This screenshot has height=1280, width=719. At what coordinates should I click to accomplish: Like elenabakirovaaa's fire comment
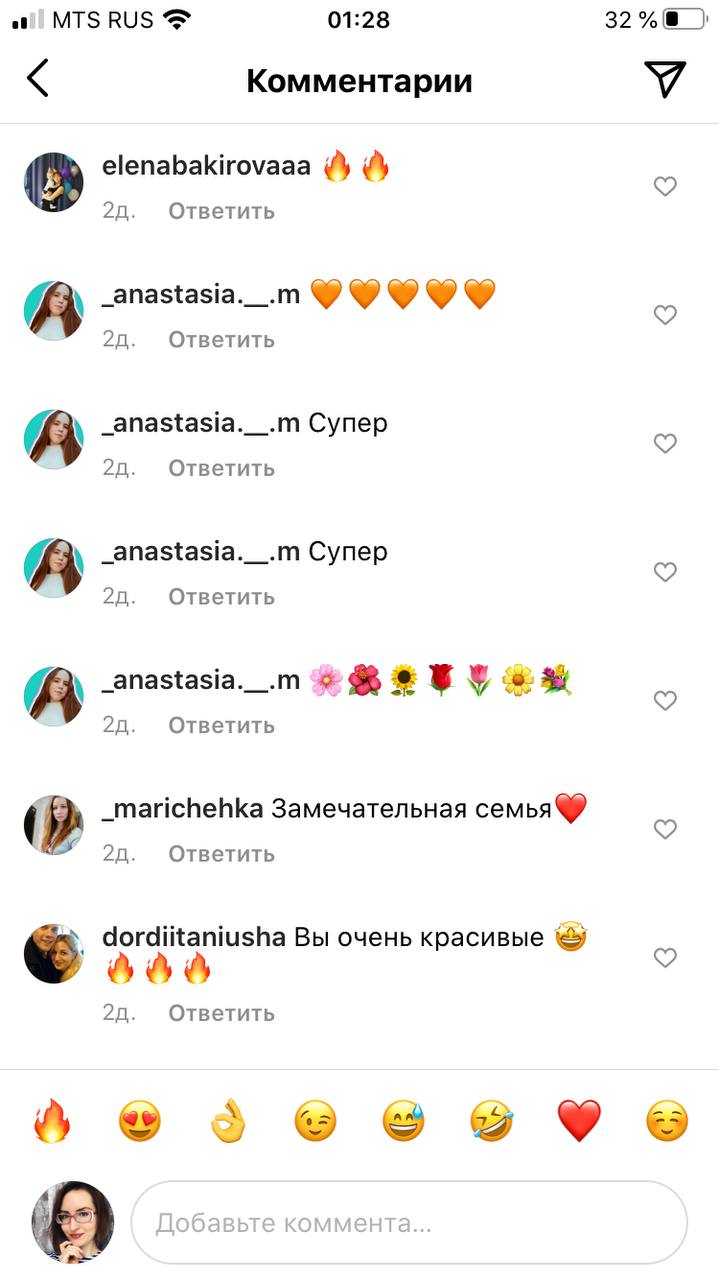coord(665,186)
